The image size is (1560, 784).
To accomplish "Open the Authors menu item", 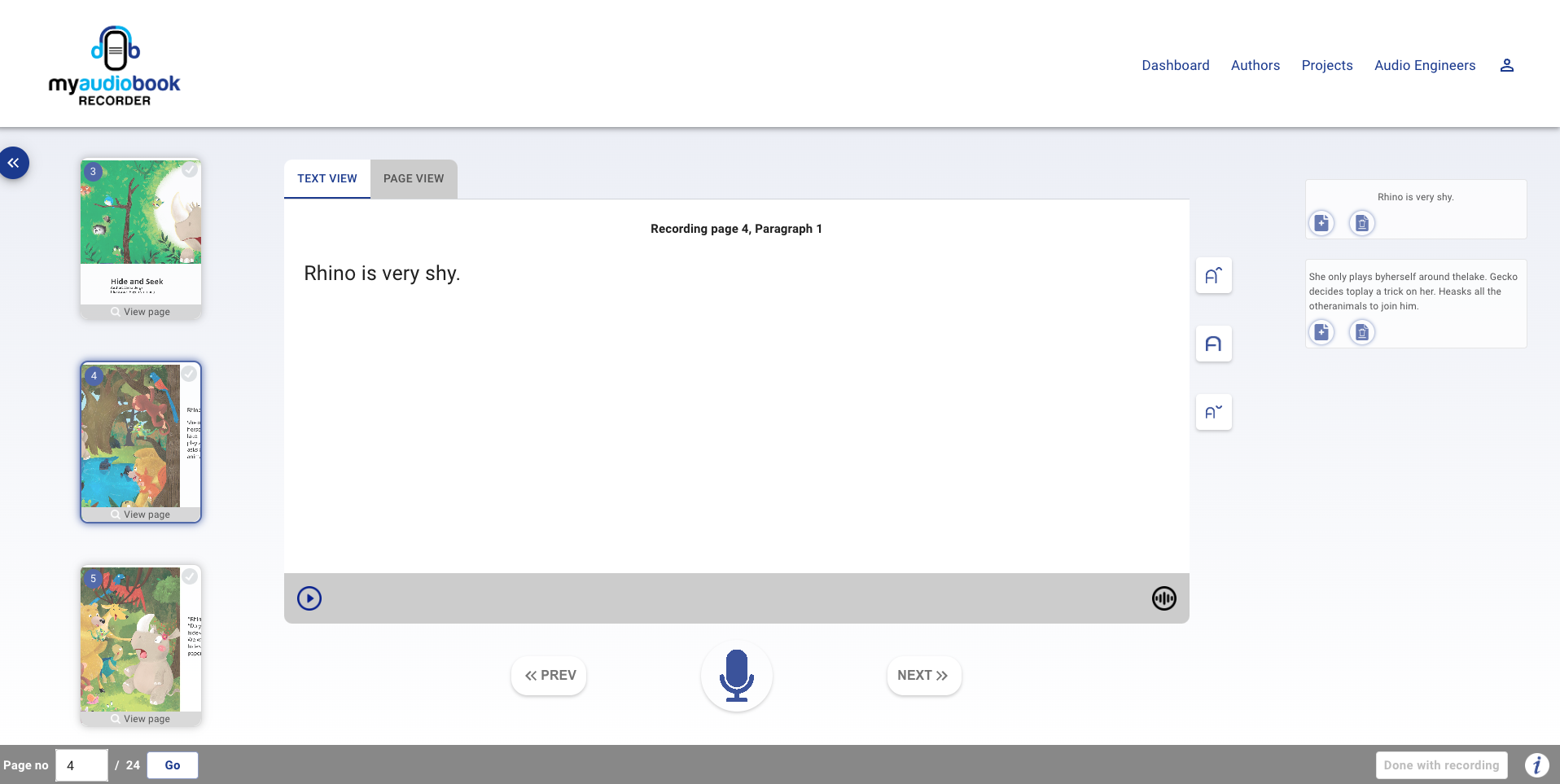I will click(x=1255, y=65).
